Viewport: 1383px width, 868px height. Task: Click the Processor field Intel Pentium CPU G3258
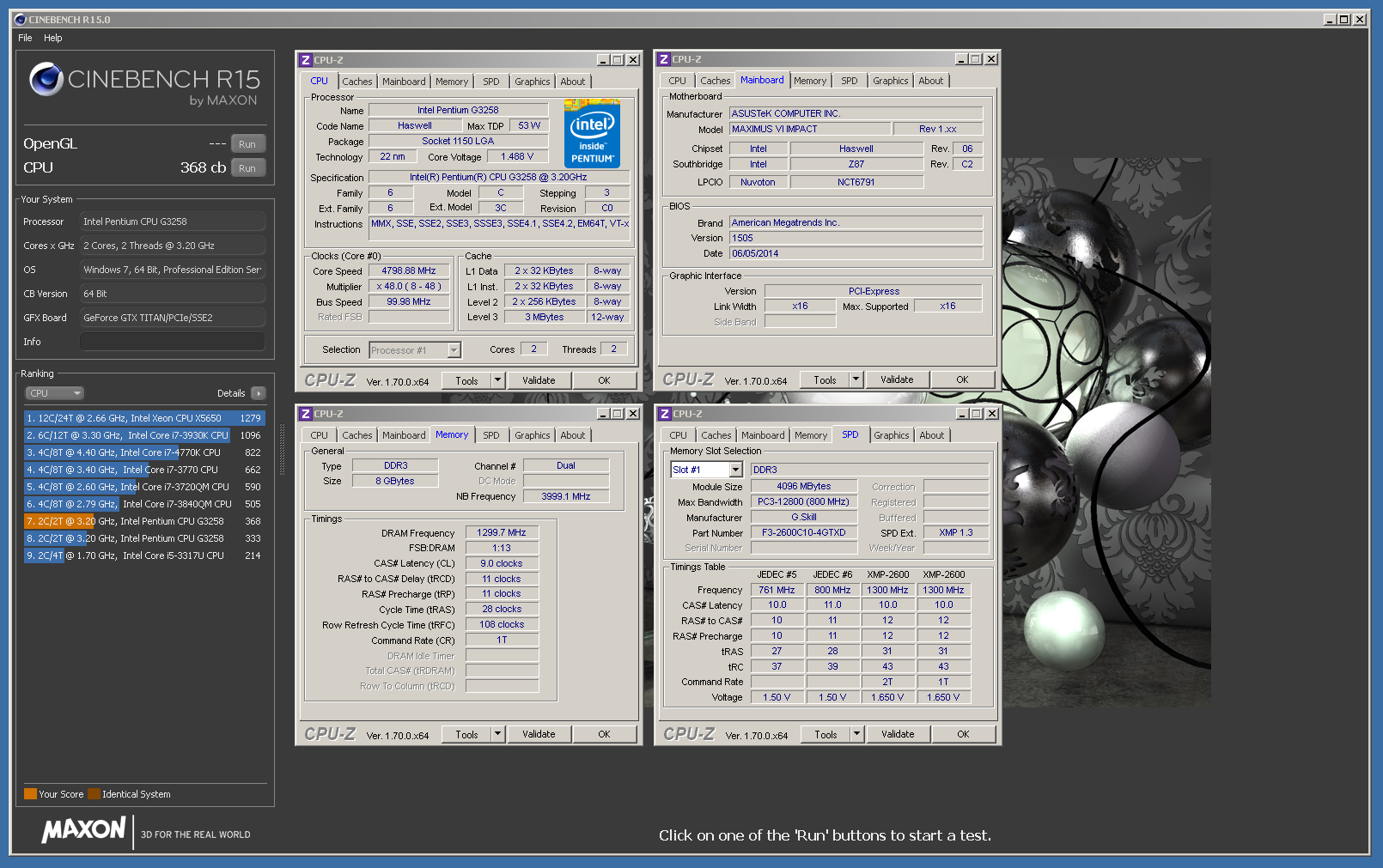coord(172,222)
